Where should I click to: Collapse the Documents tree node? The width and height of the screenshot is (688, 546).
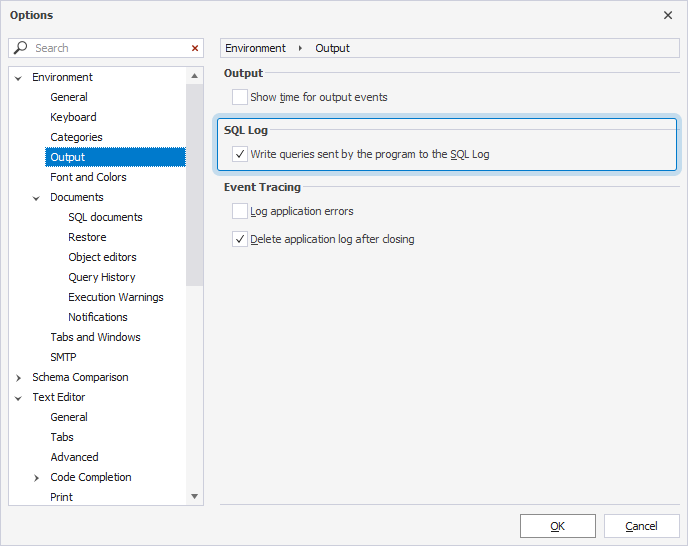tap(37, 197)
